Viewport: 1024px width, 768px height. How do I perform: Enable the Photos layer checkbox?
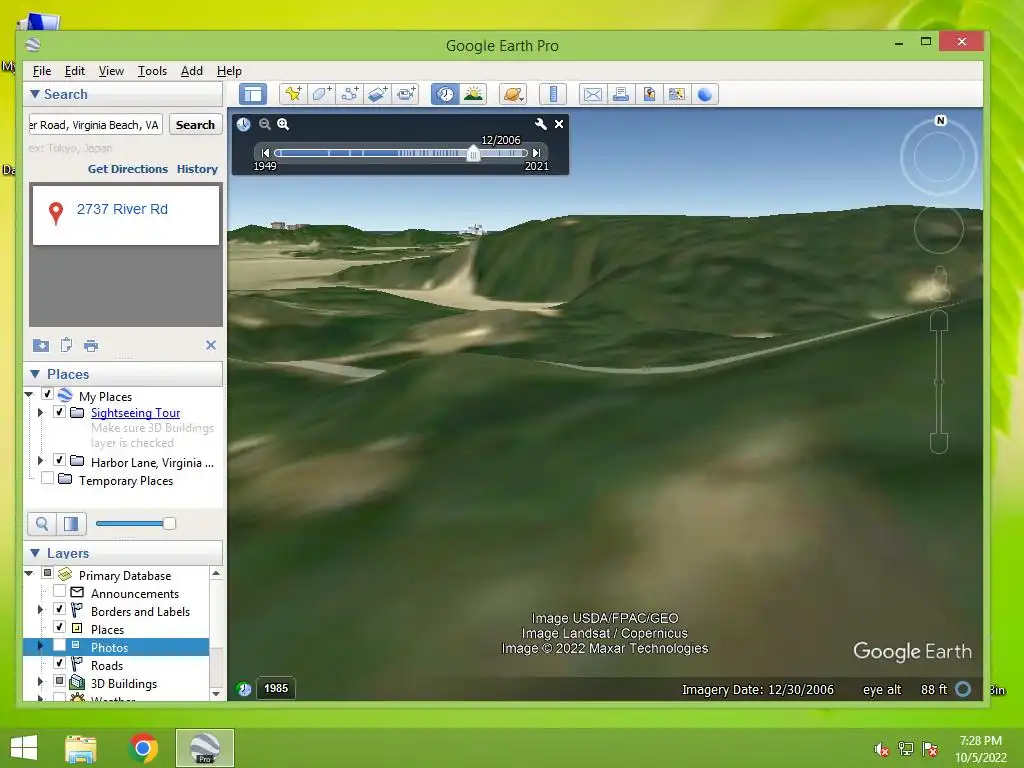(59, 645)
